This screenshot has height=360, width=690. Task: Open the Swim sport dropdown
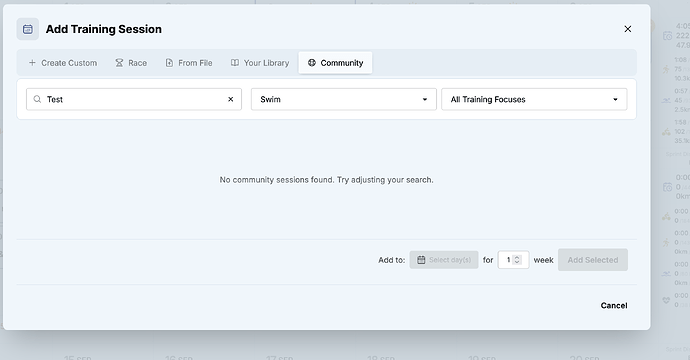point(344,99)
